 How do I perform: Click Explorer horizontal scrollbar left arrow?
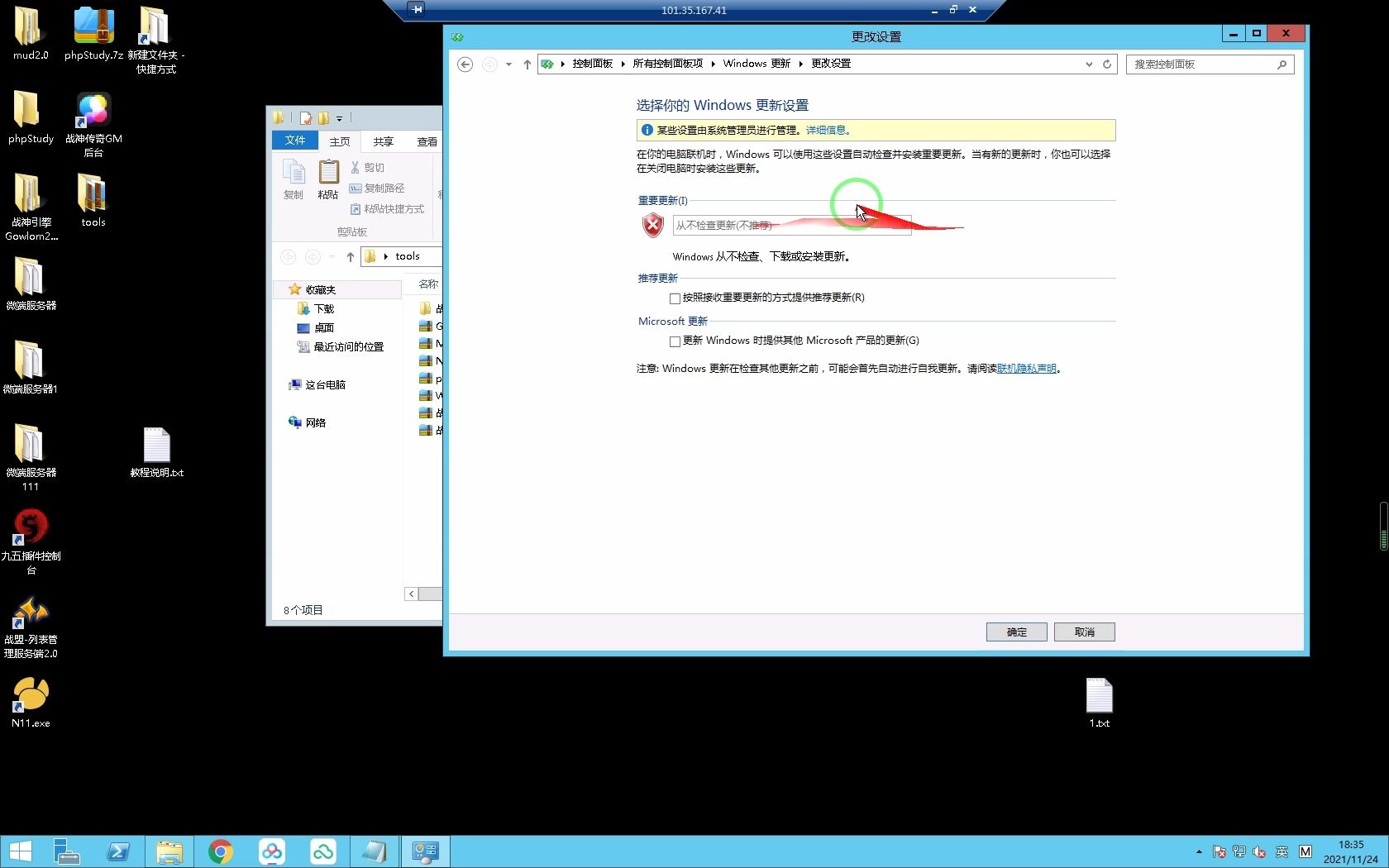(x=411, y=594)
